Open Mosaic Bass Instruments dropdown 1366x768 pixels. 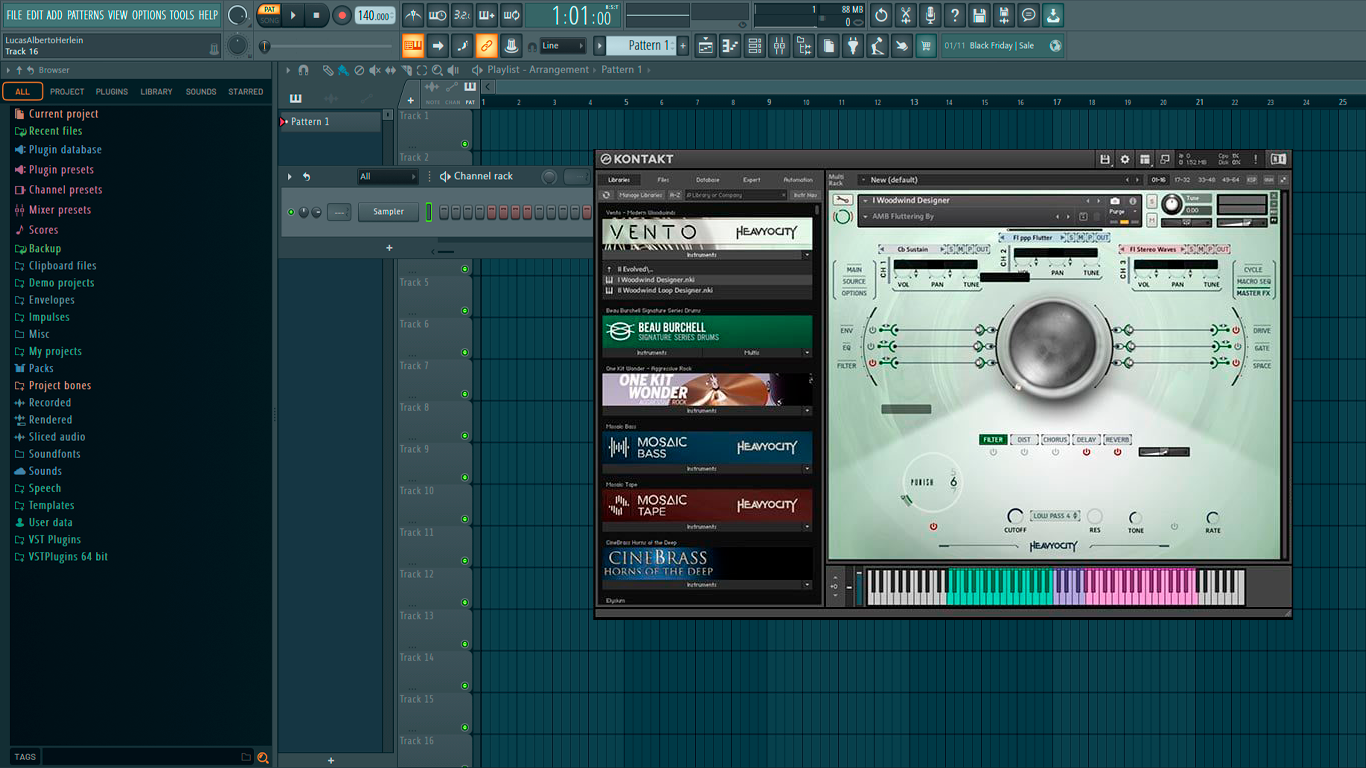807,469
